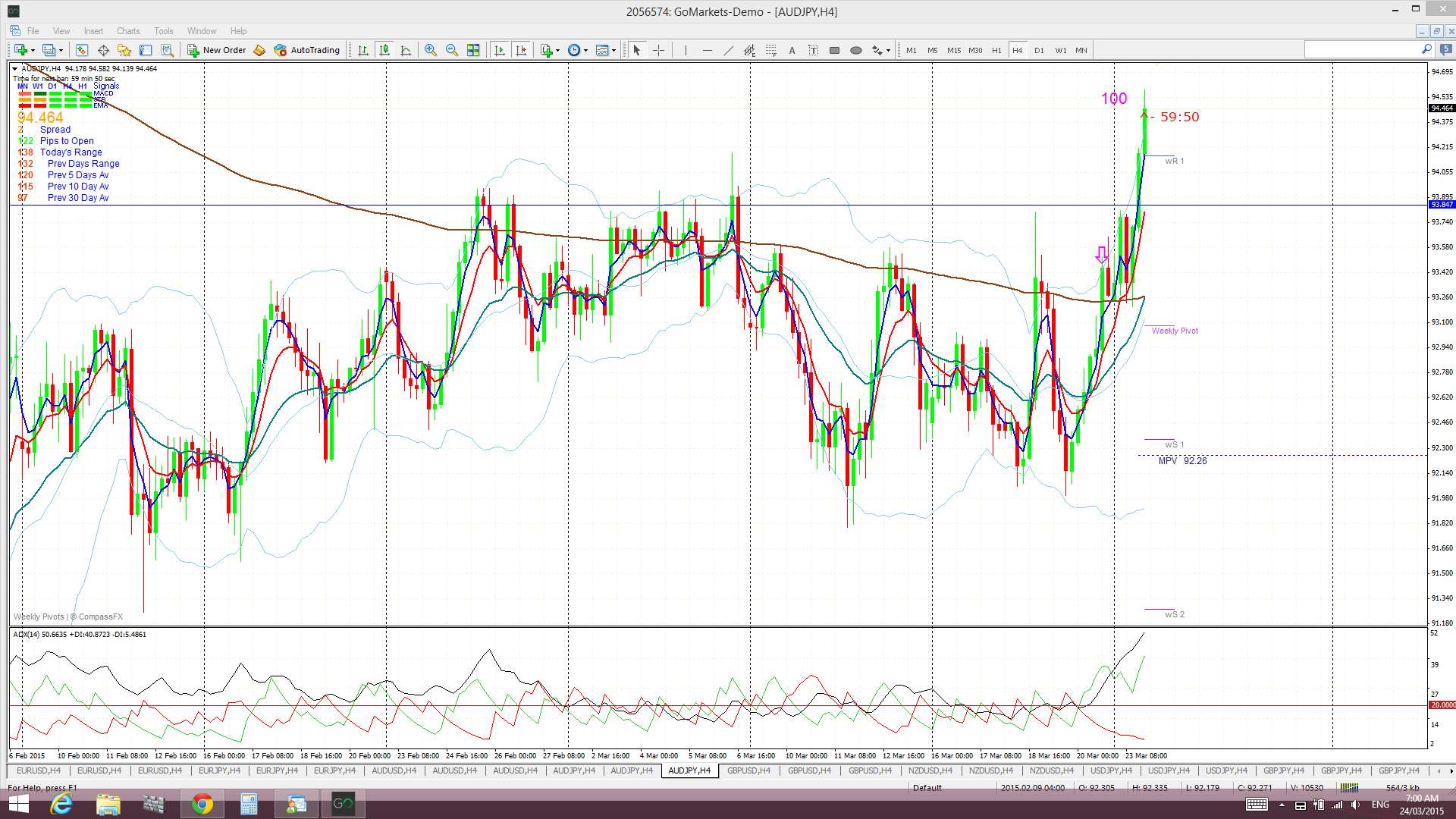Select the Draw Text label tool

(792, 50)
